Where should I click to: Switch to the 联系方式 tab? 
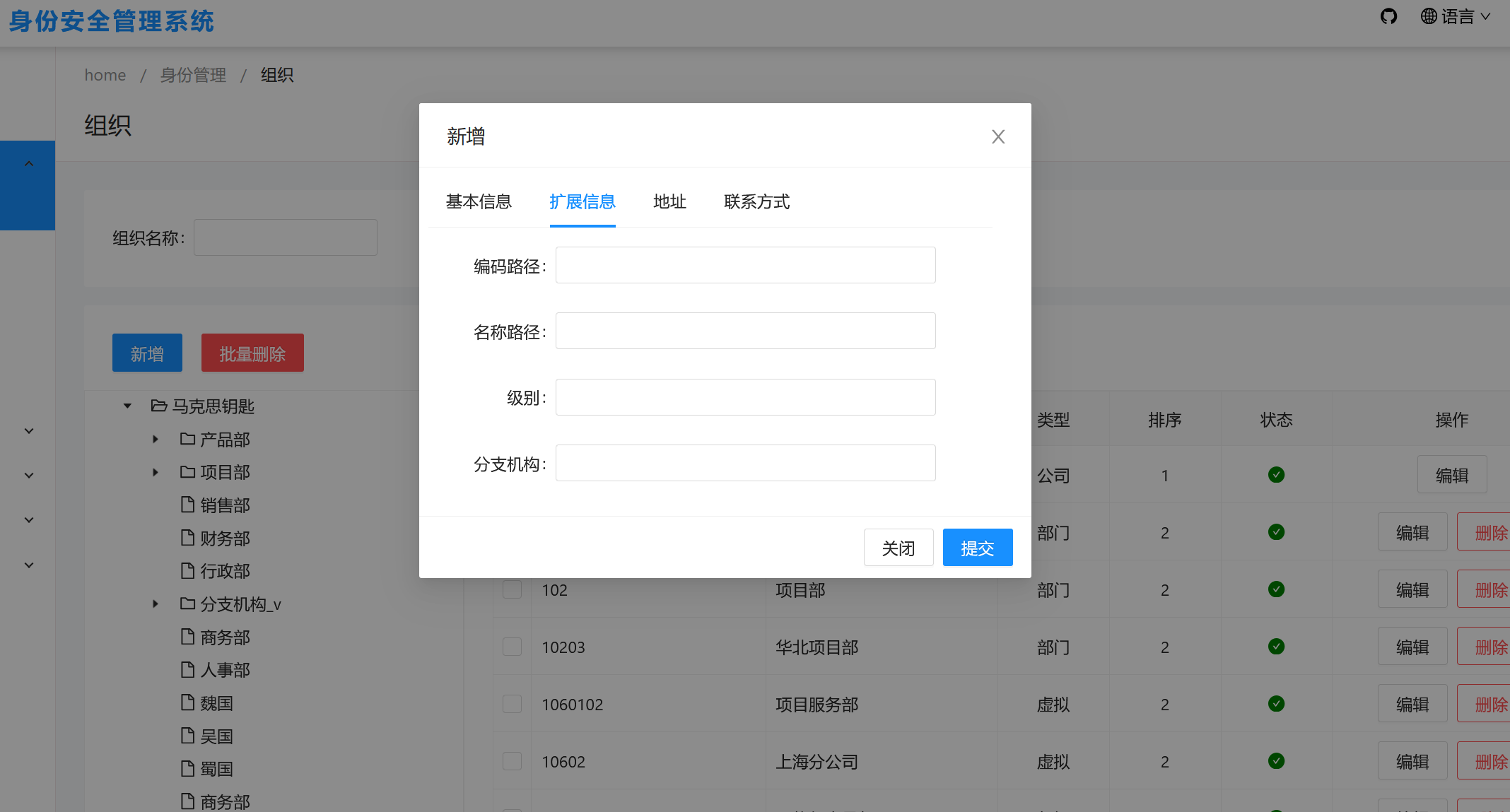click(756, 202)
